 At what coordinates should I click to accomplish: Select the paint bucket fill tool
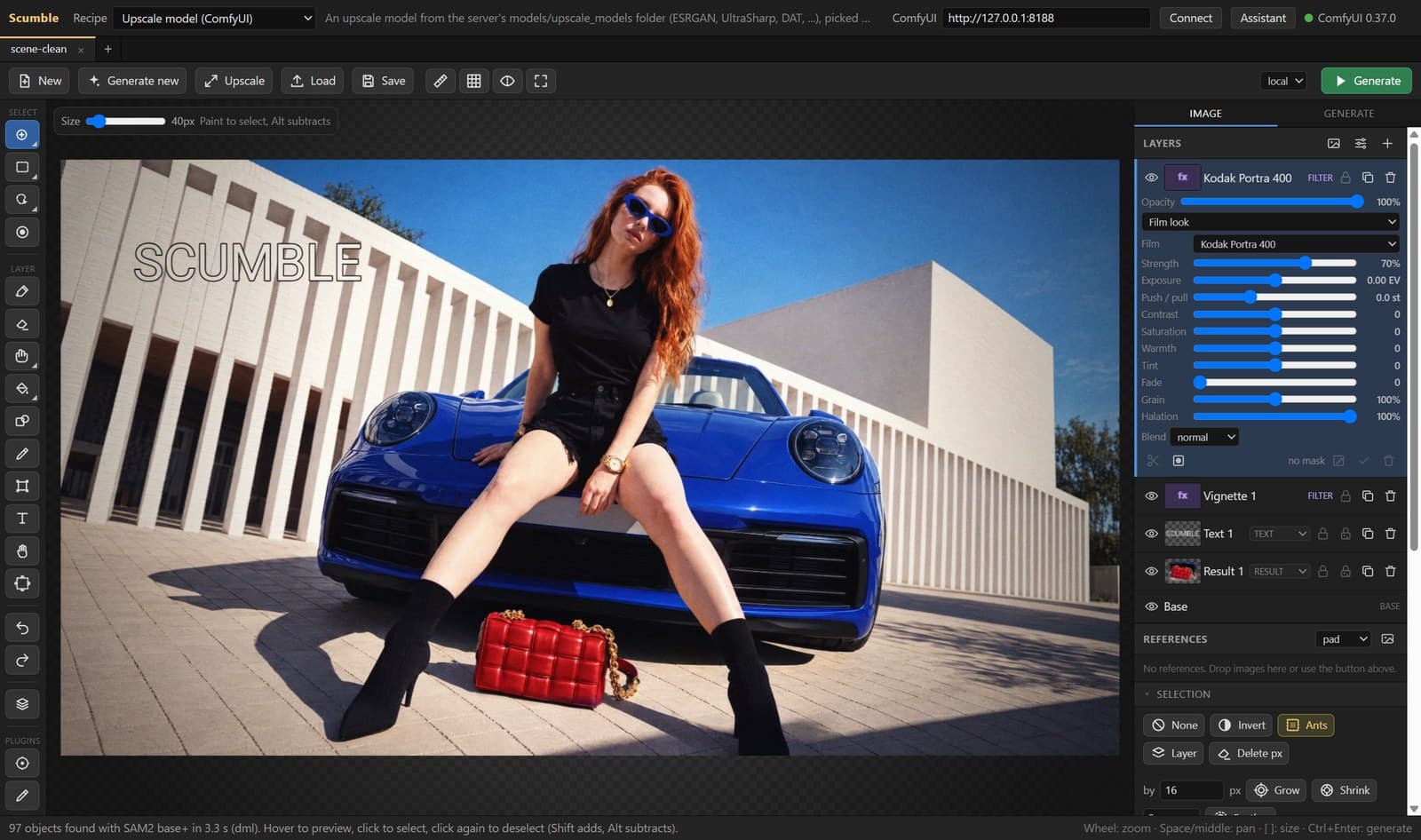(22, 389)
